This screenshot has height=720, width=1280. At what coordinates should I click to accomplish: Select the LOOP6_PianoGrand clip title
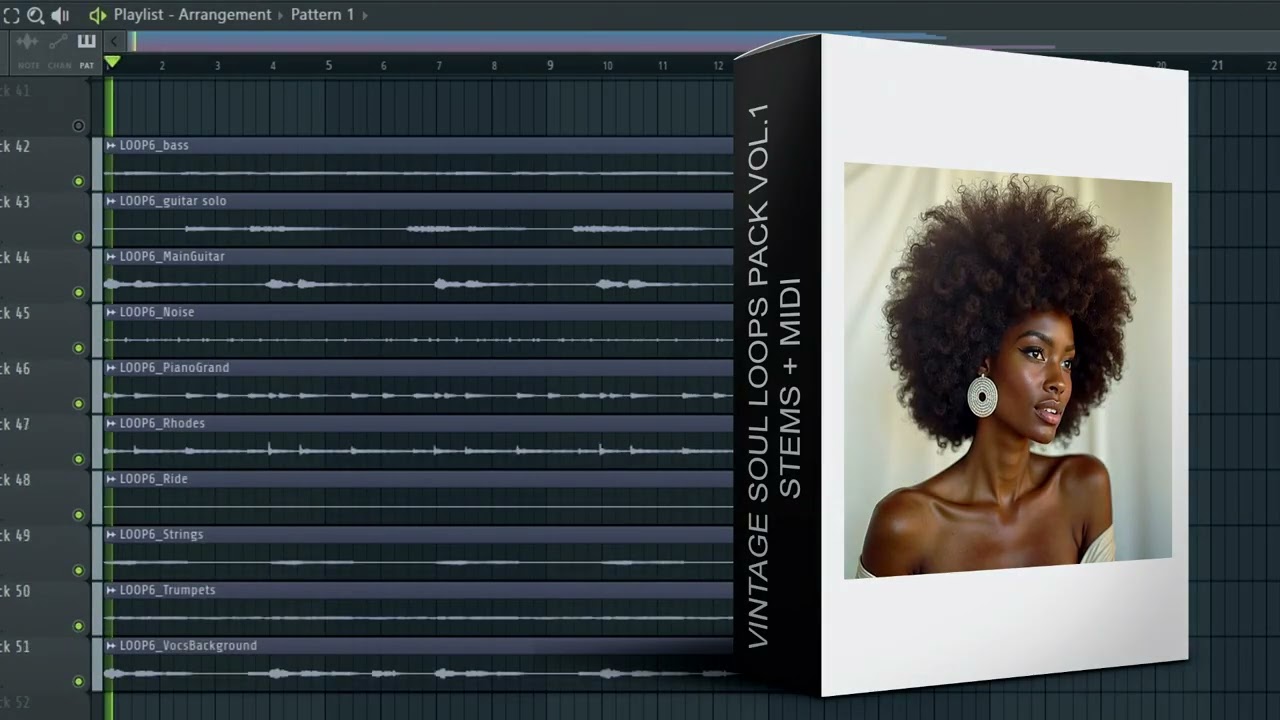pos(174,368)
